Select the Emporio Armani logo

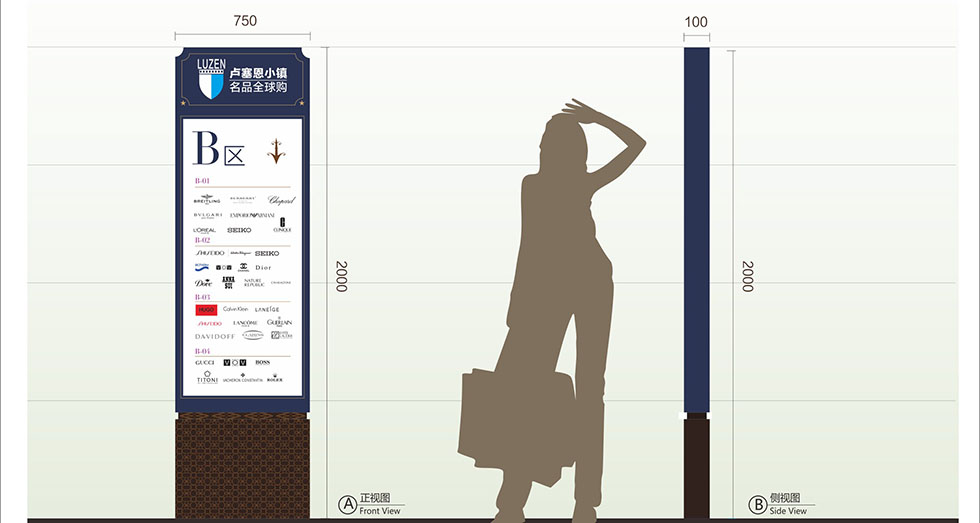point(252,215)
